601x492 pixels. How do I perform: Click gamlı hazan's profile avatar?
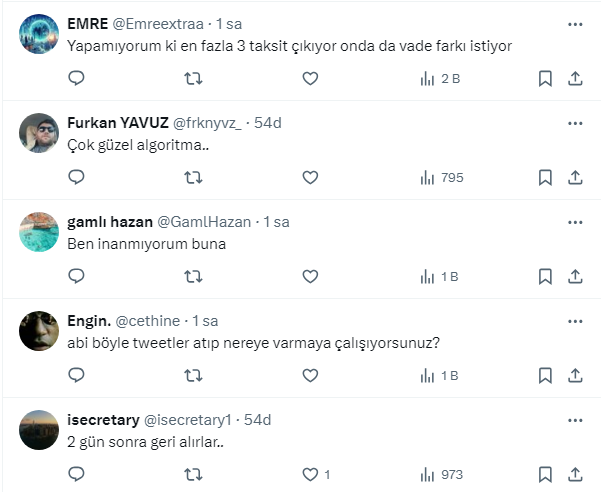pyautogui.click(x=39, y=231)
